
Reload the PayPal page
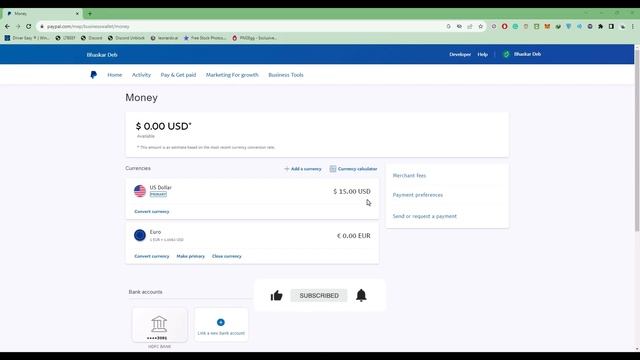click(x=29, y=26)
